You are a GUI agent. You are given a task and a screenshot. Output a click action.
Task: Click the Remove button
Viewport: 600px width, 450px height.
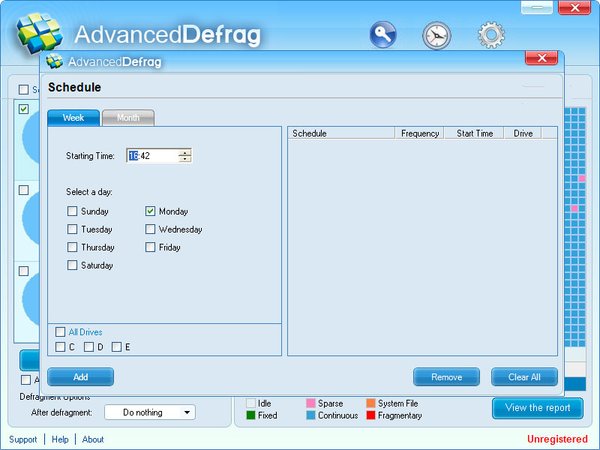click(446, 377)
